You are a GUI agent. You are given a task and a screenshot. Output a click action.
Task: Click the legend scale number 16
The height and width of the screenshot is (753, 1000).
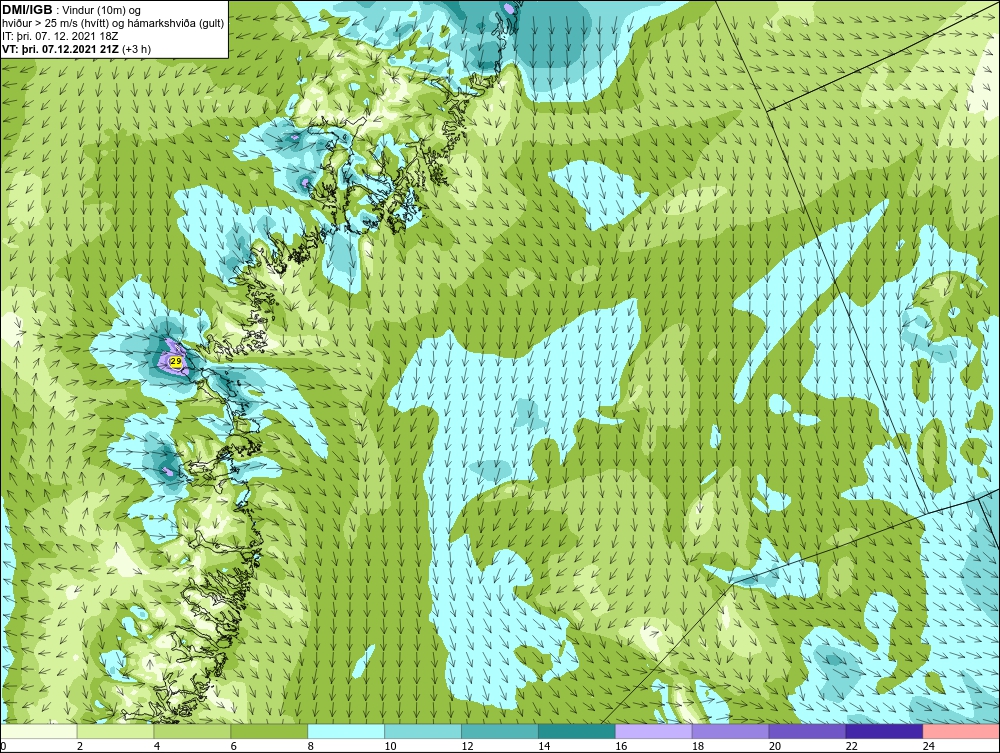click(621, 746)
